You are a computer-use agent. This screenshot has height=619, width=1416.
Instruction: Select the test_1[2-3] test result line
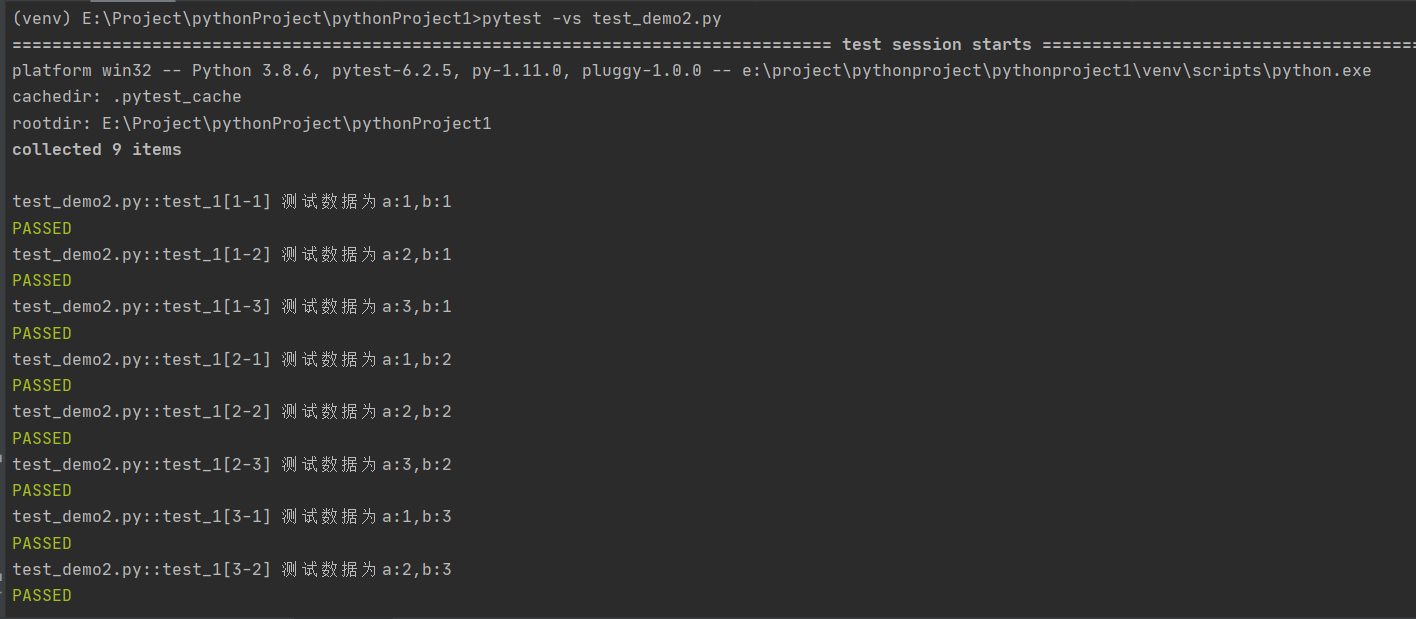click(x=232, y=464)
